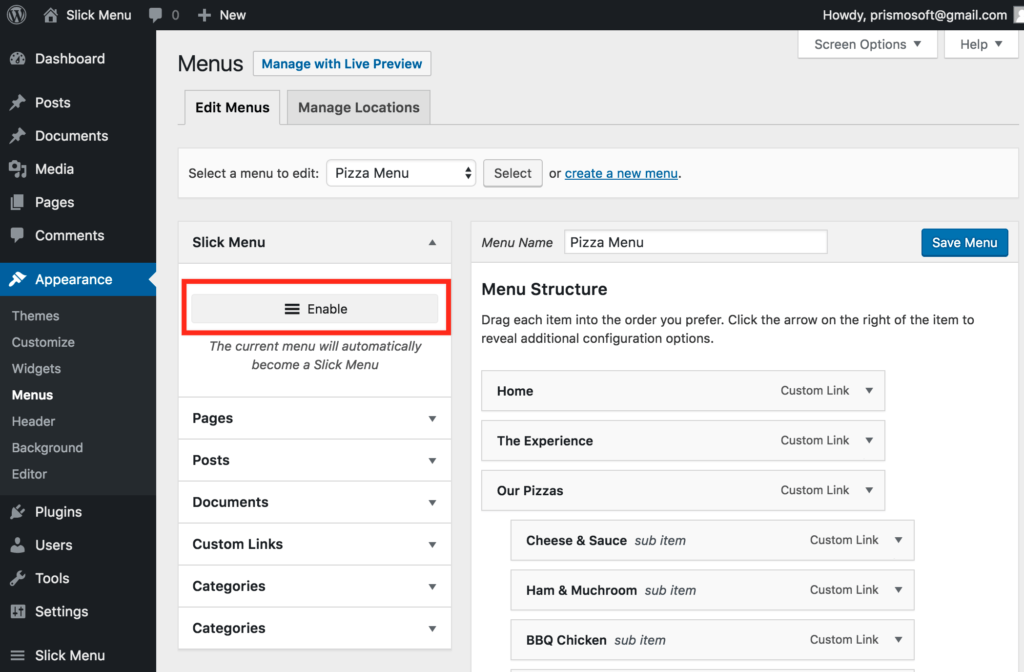This screenshot has height=672, width=1024.
Task: Expand the Pages accordion panel
Action: click(x=314, y=418)
